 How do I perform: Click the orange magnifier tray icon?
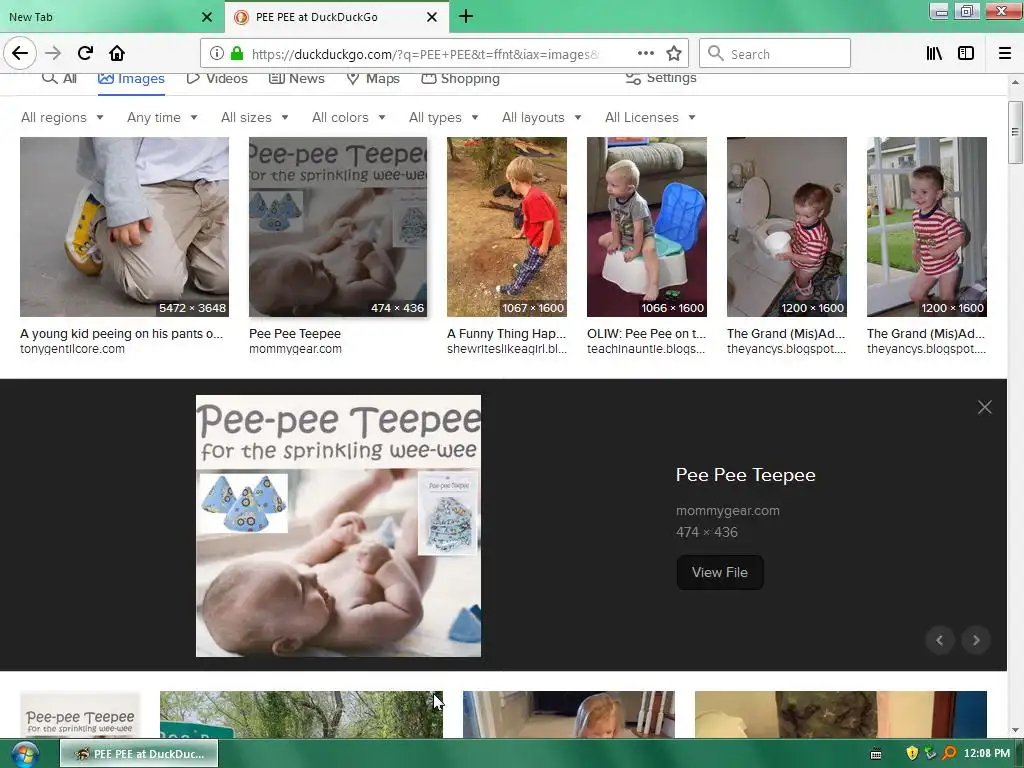949,754
